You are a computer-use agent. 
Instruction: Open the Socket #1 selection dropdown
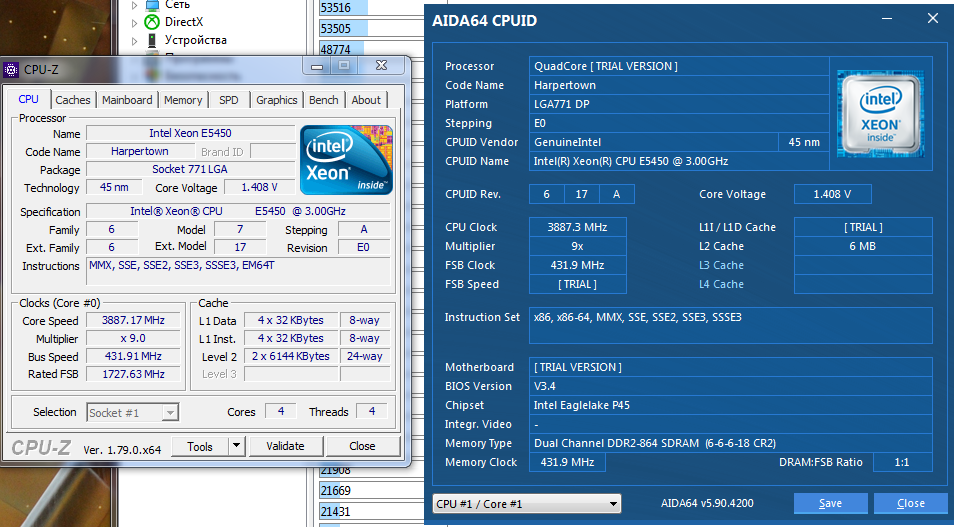[x=133, y=413]
